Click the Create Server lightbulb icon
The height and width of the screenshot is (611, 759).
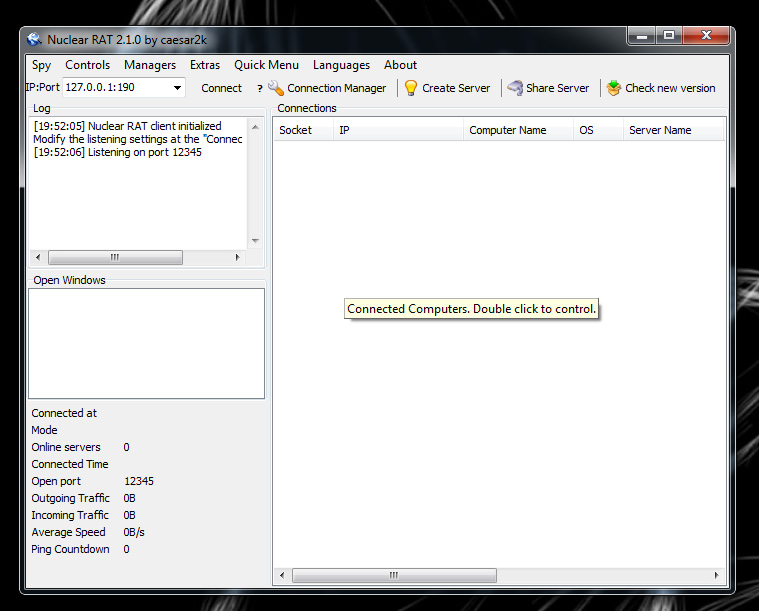coord(411,88)
